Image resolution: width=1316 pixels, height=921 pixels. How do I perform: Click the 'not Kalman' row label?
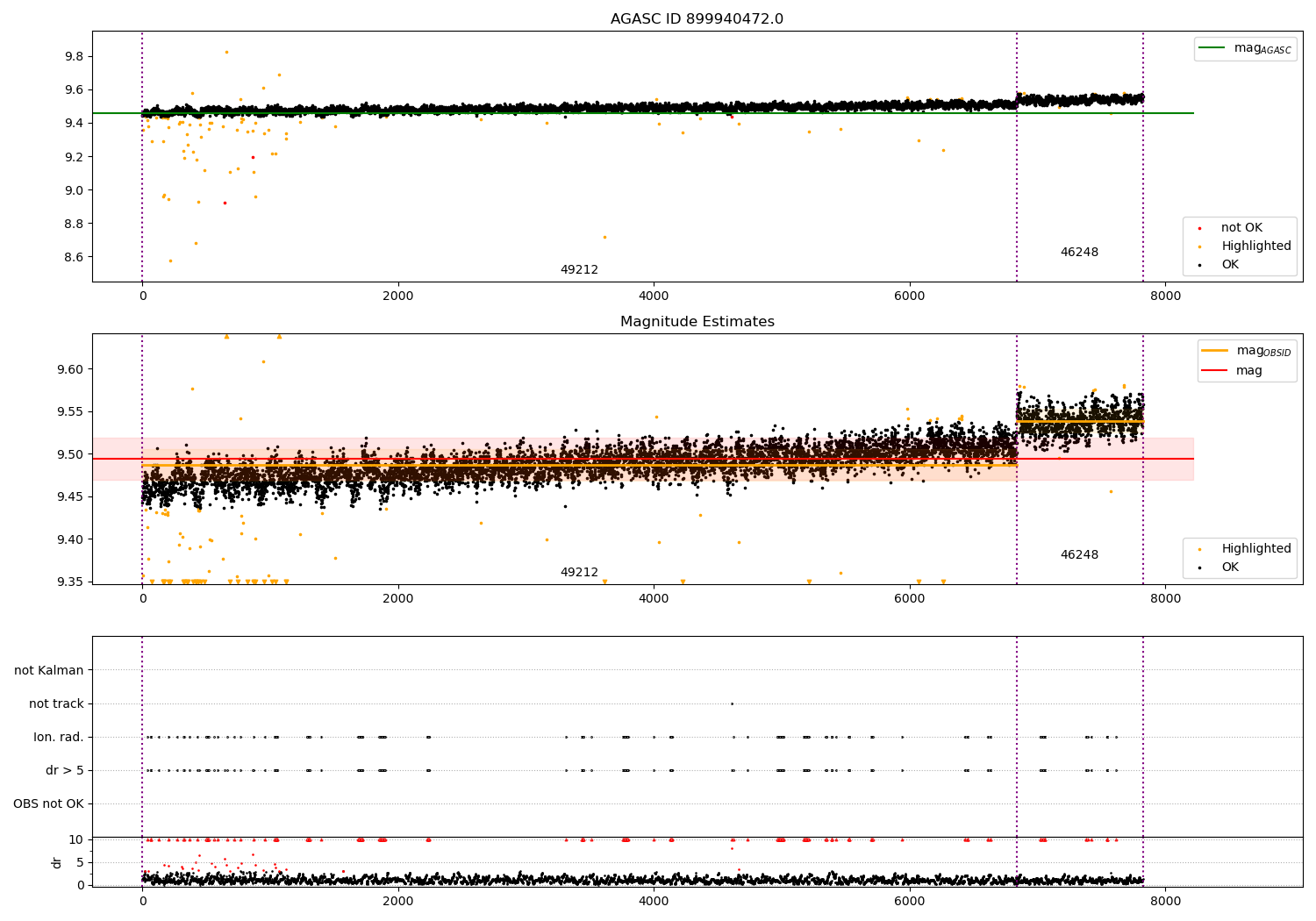[49, 671]
